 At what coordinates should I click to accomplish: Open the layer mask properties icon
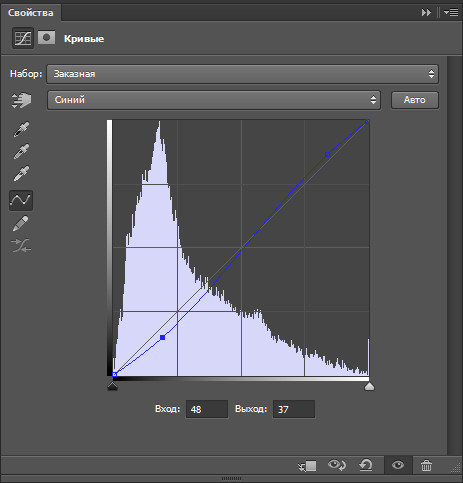46,38
